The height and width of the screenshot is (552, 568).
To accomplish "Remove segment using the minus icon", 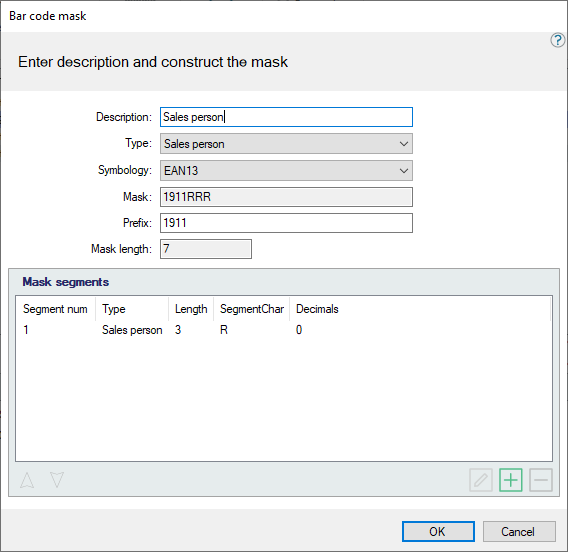I will click(540, 480).
